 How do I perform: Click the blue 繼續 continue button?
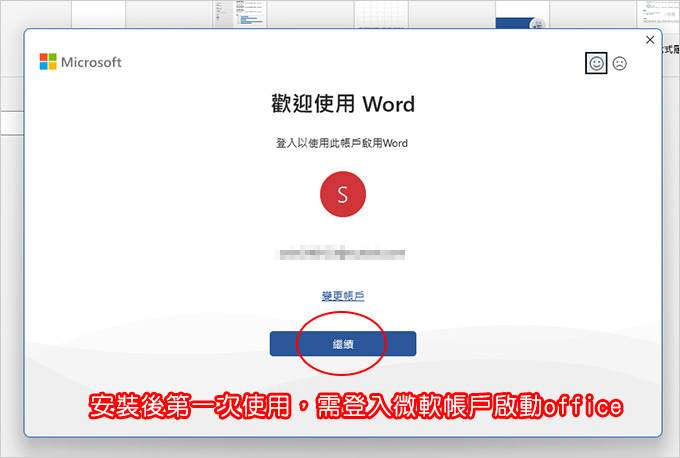coord(343,344)
